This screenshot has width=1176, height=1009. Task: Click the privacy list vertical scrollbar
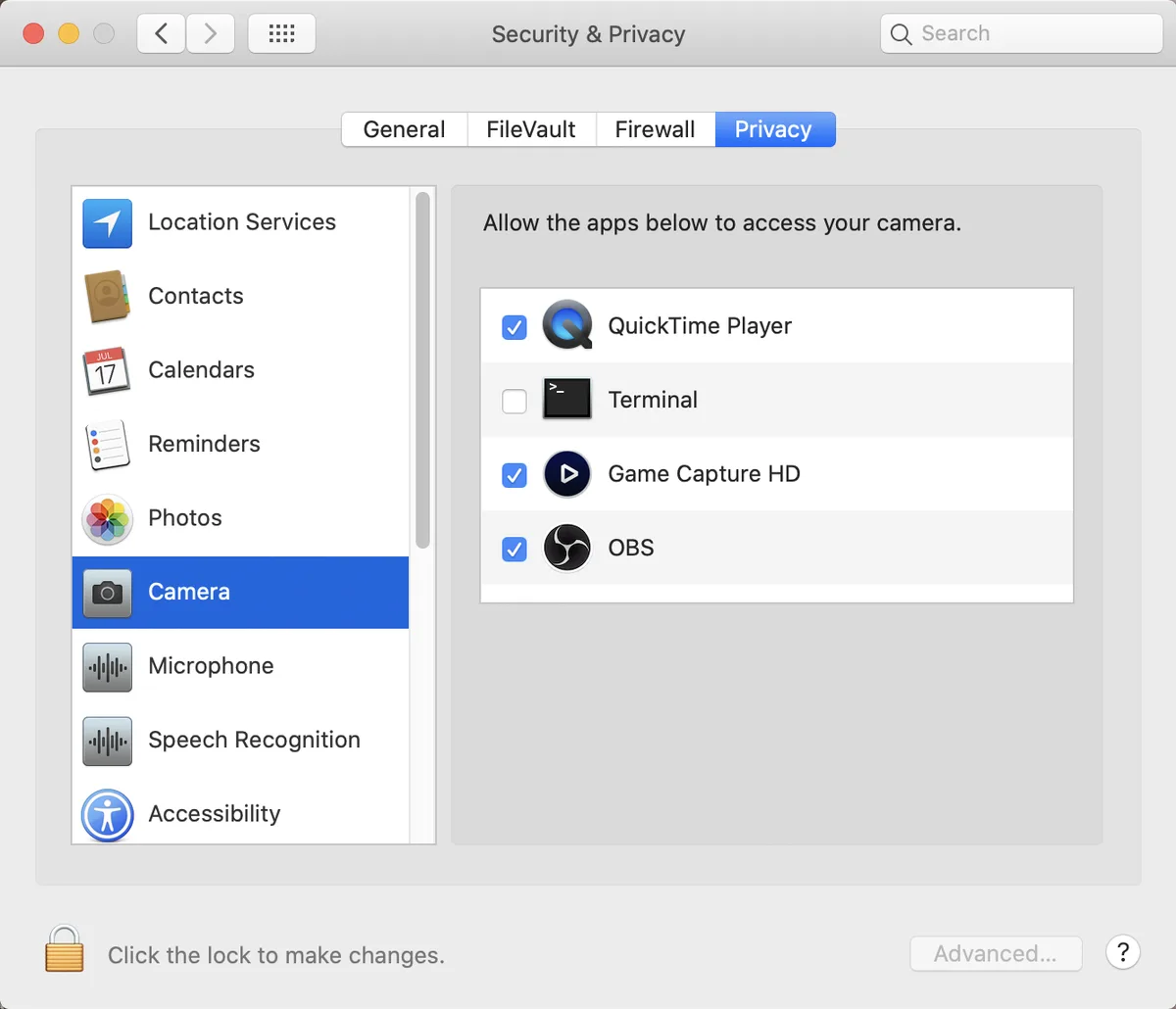pos(422,370)
